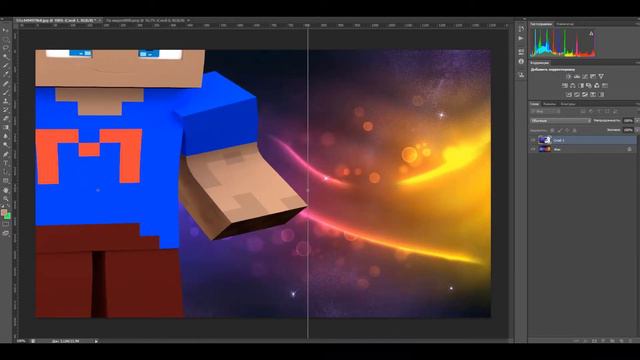Image resolution: width=640 pixels, height=360 pixels.
Task: Select the Horizontal Type tool
Action: (6, 163)
